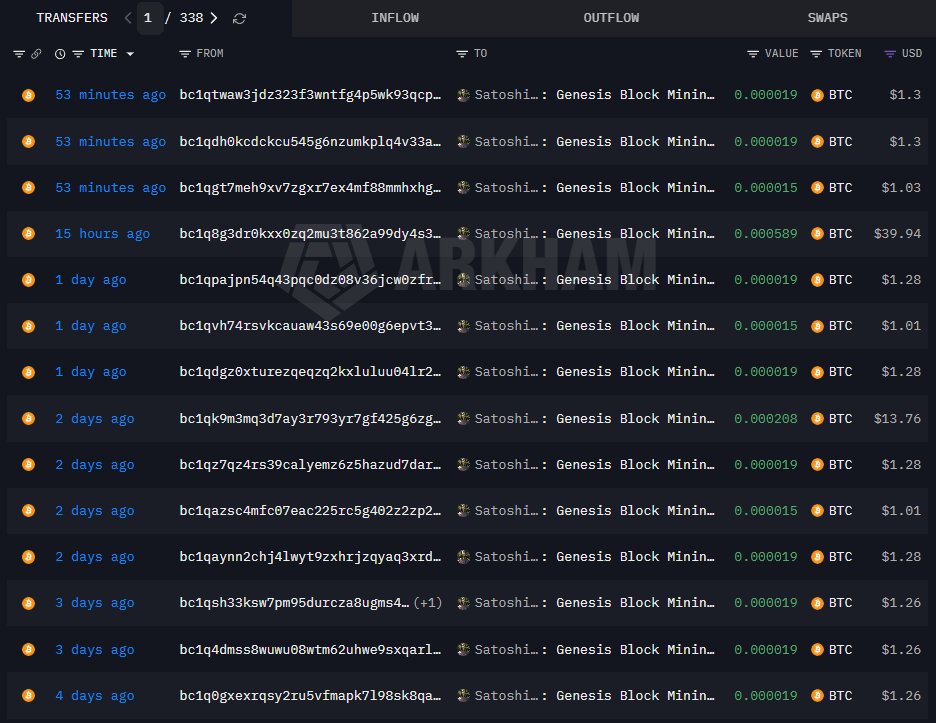Image resolution: width=936 pixels, height=723 pixels.
Task: Click the link icon in the header
Action: point(36,54)
